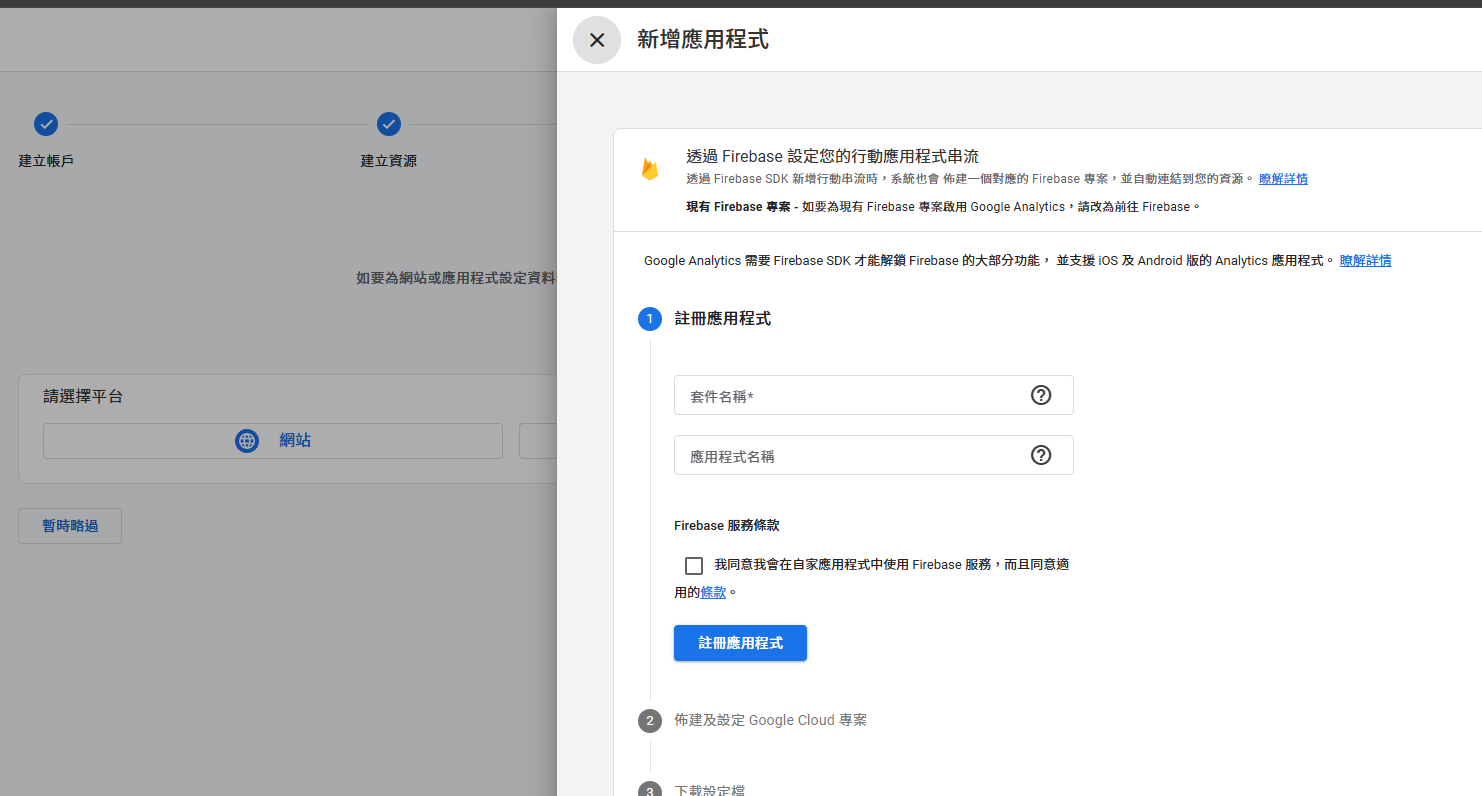Click the Firebase 服務條款 heading
The height and width of the screenshot is (796, 1482).
(727, 526)
